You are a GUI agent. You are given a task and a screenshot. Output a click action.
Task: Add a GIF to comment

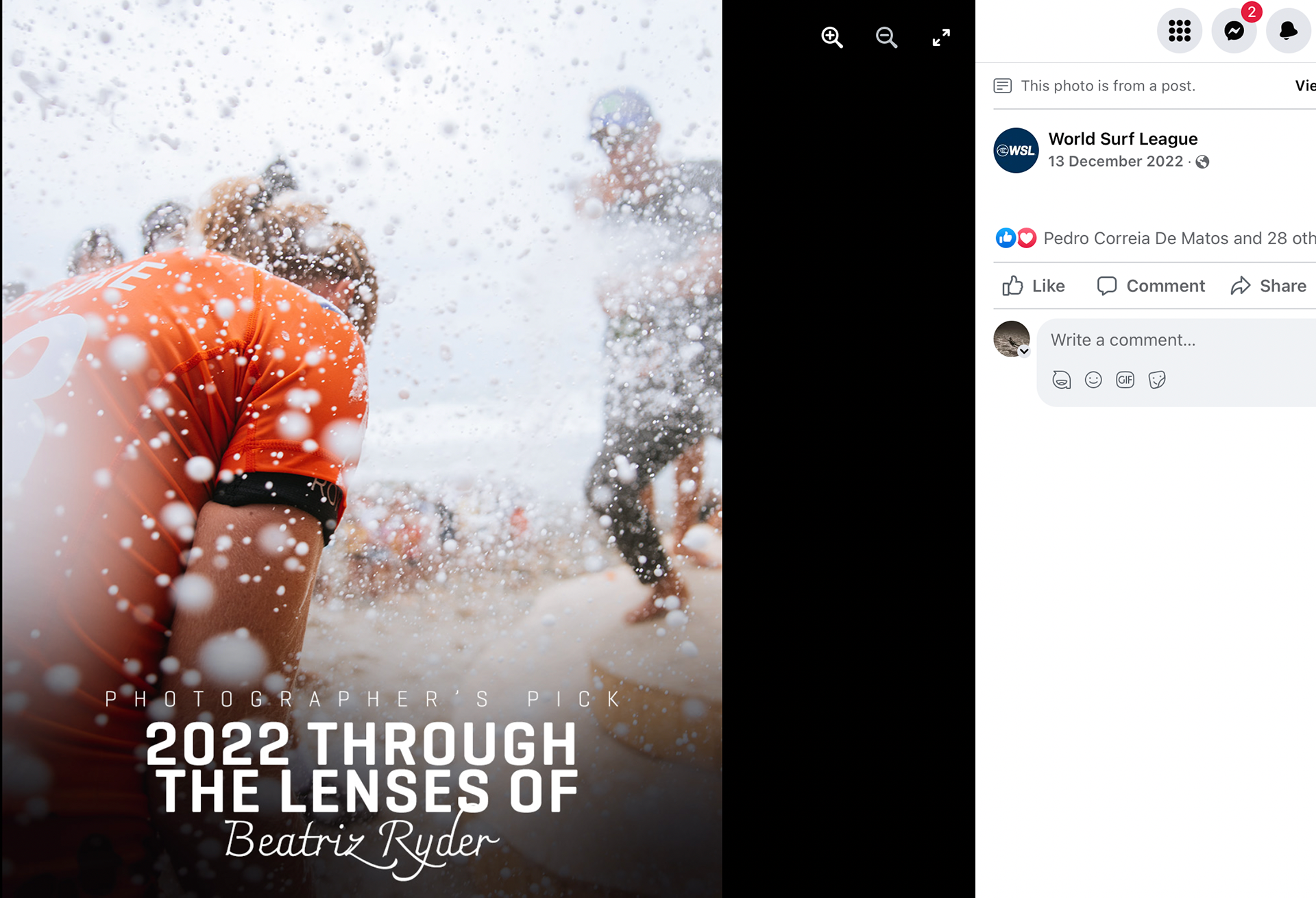1125,380
